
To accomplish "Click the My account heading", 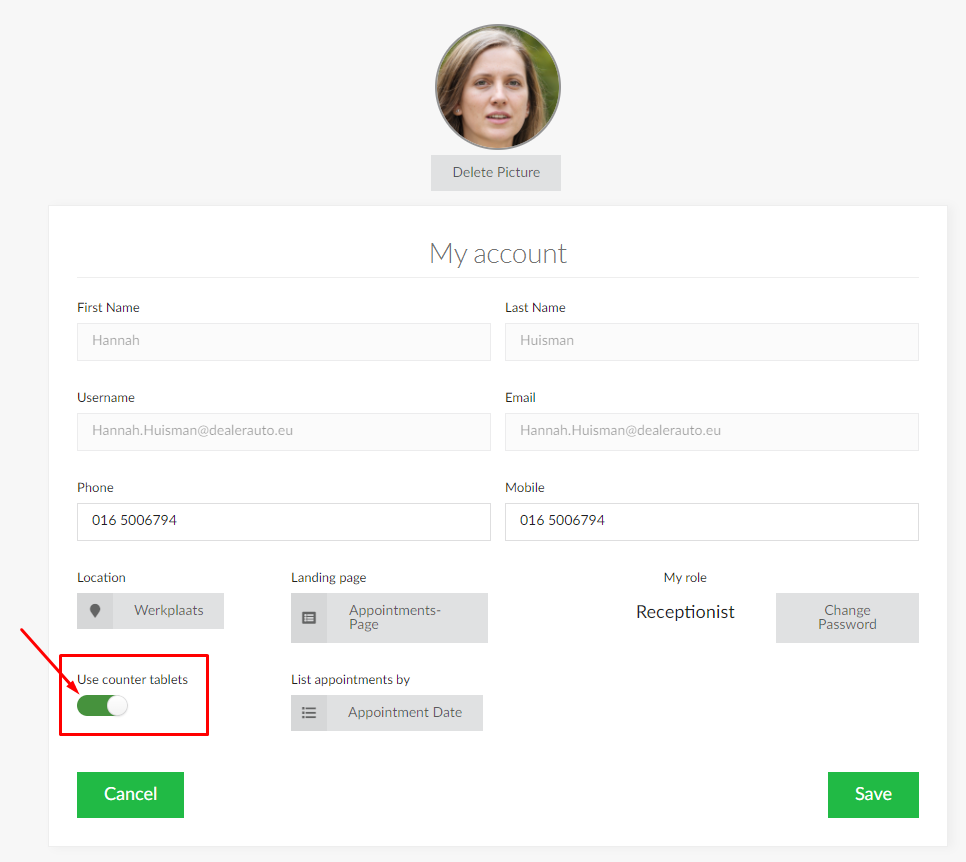I will click(497, 254).
